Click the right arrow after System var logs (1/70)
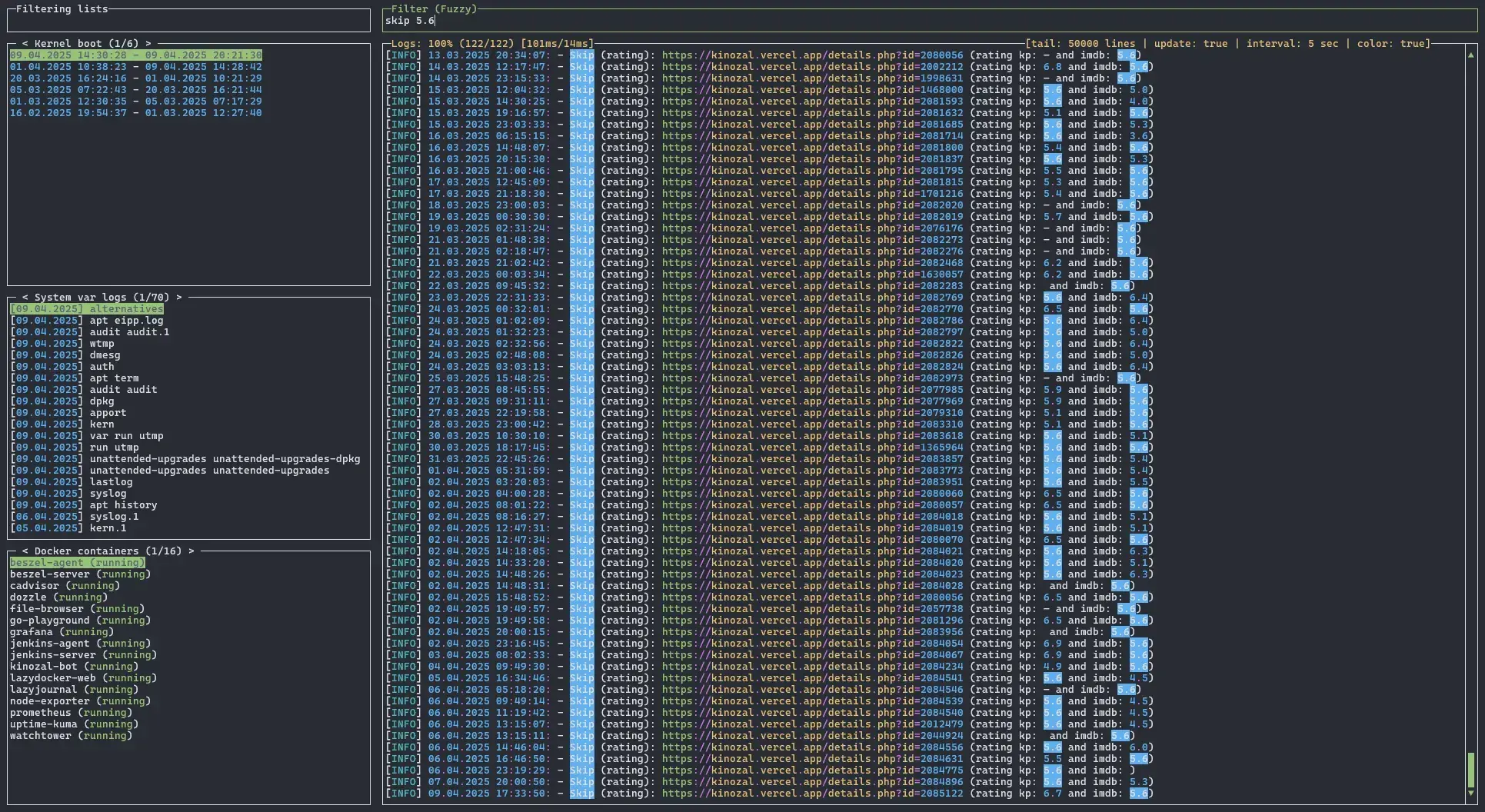Screen dimensions: 1485x812 179,298
